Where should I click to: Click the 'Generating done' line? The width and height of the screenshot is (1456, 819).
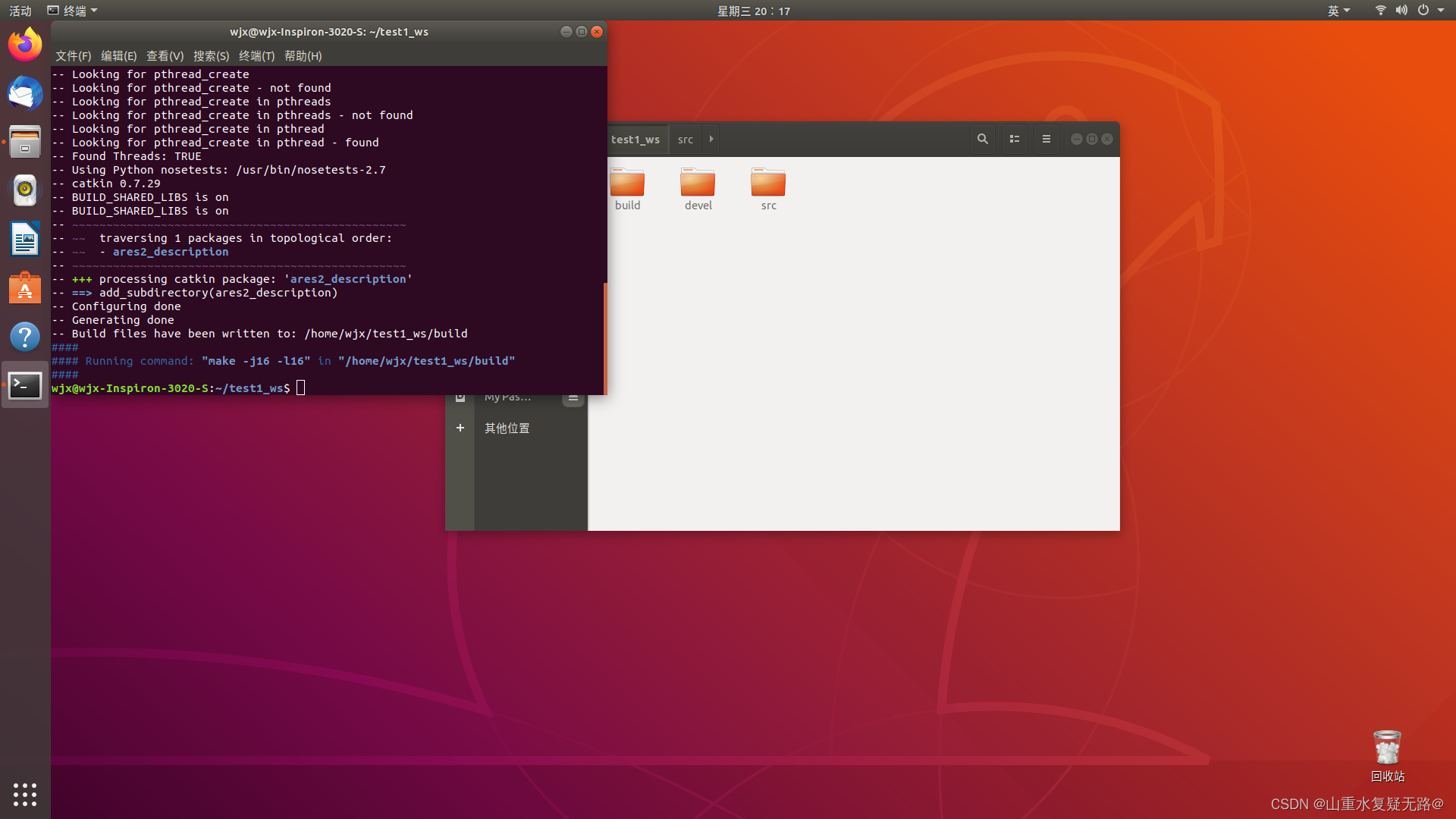(113, 320)
